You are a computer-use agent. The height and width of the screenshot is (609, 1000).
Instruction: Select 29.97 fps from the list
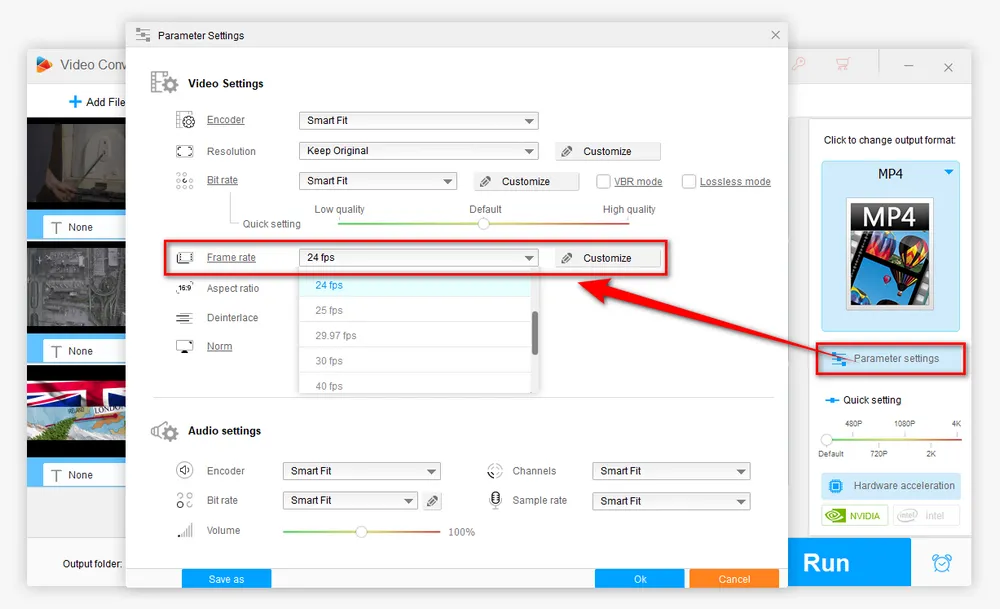click(336, 336)
